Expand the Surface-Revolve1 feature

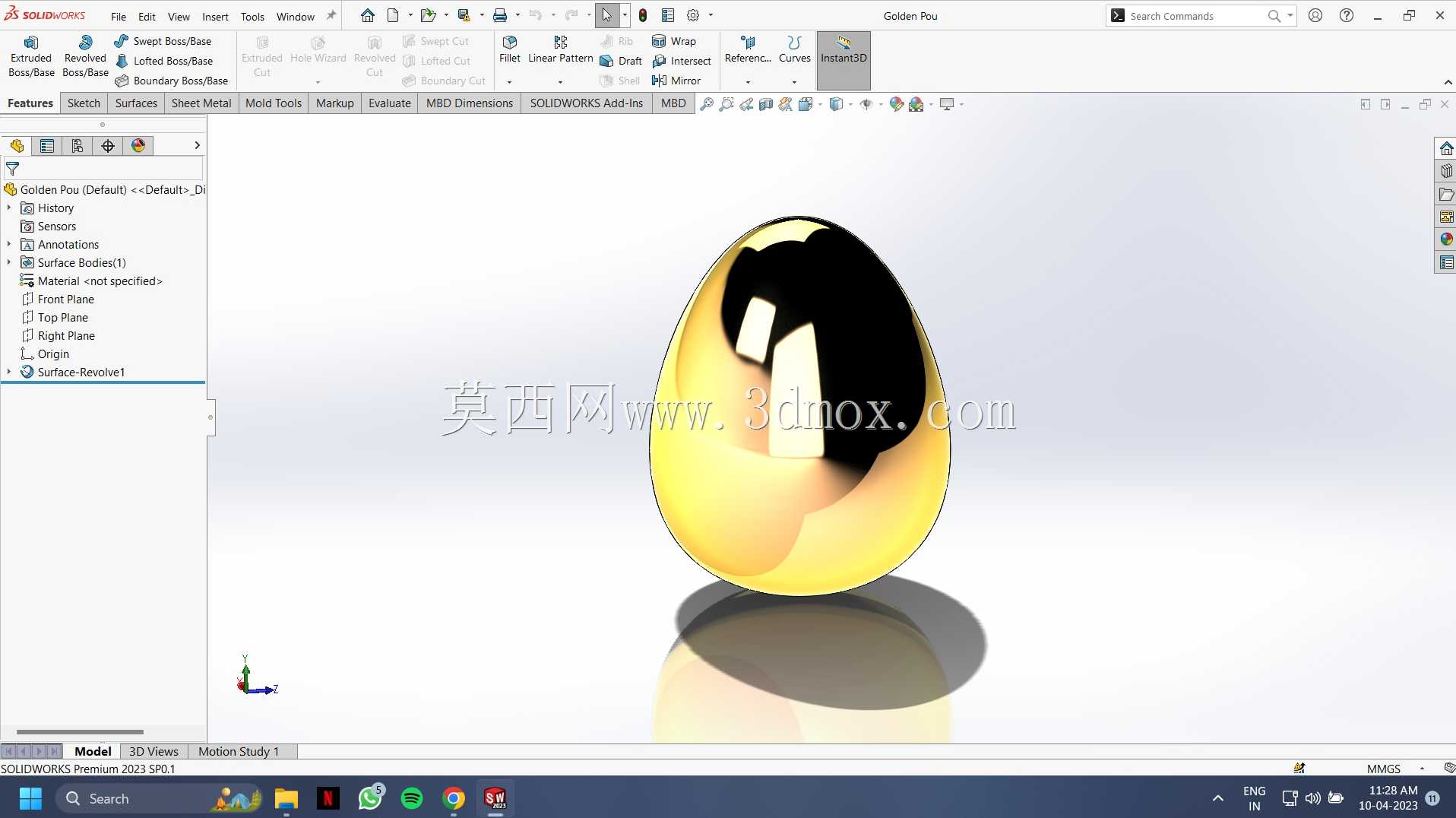pyautogui.click(x=9, y=372)
